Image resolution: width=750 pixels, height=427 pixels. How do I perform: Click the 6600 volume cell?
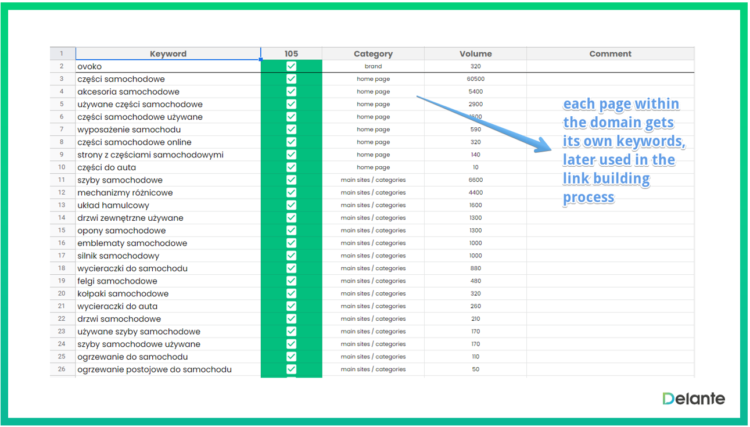(x=475, y=180)
